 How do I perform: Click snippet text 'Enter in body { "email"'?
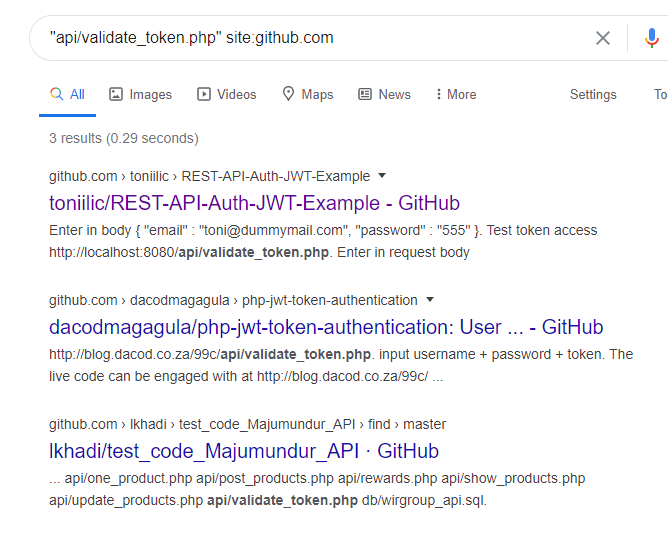tap(118, 230)
